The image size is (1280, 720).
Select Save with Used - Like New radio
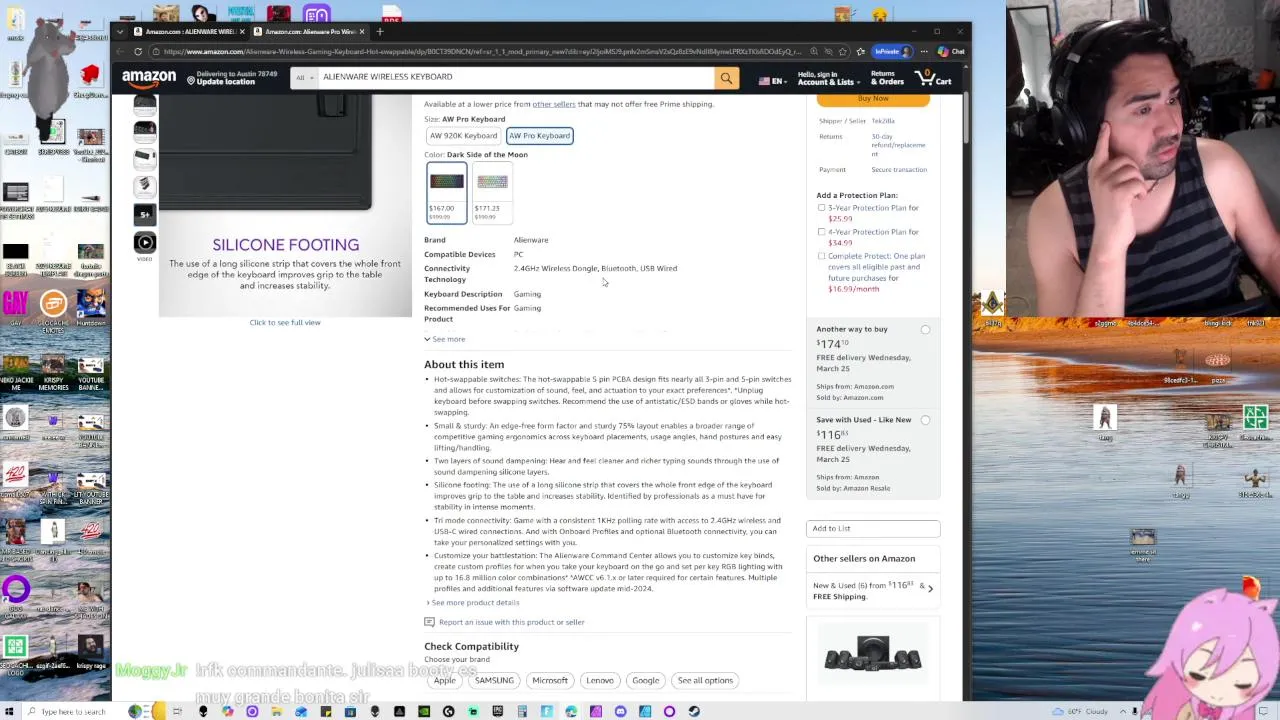(x=925, y=421)
